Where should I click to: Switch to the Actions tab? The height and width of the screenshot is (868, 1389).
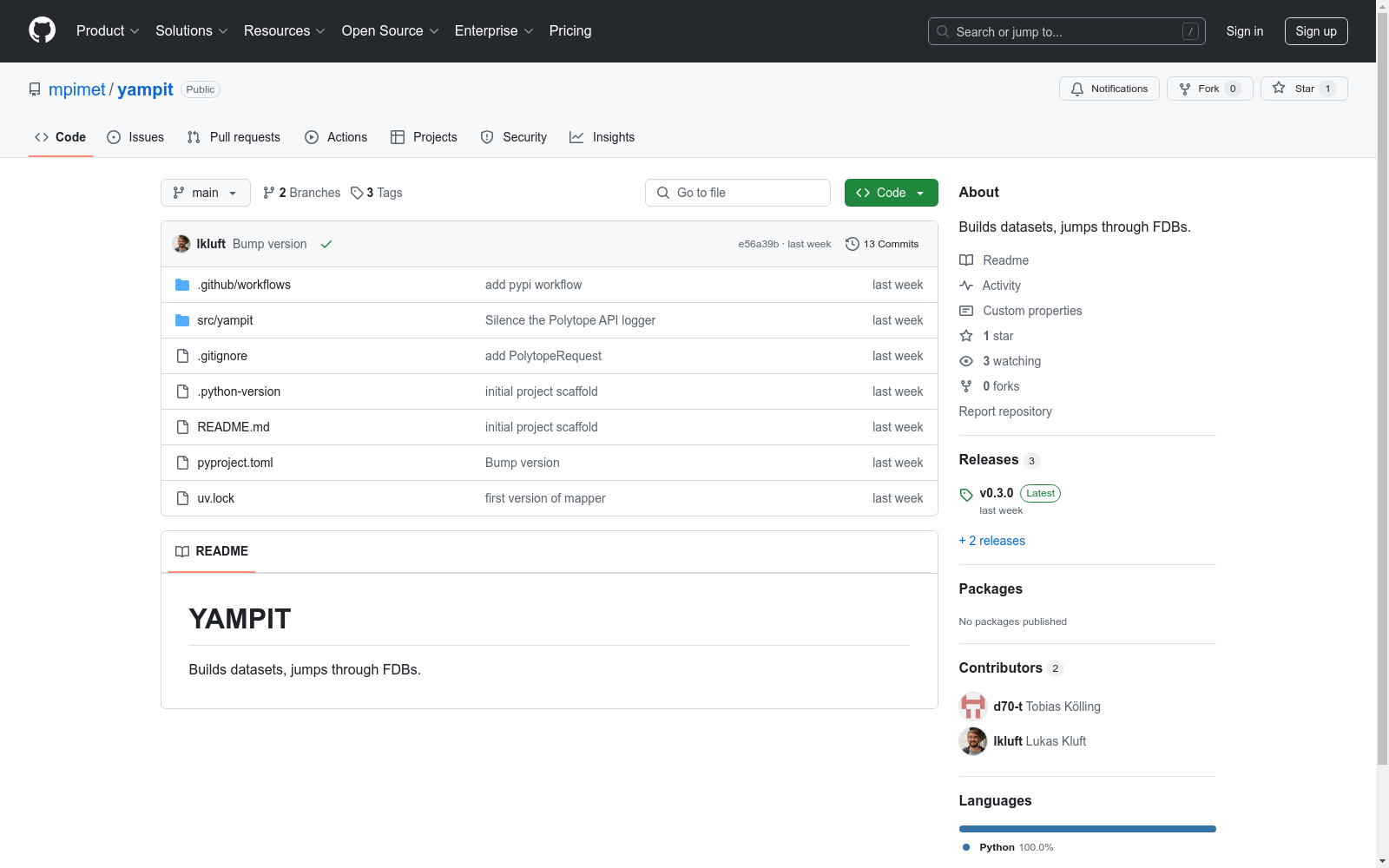pos(336,137)
